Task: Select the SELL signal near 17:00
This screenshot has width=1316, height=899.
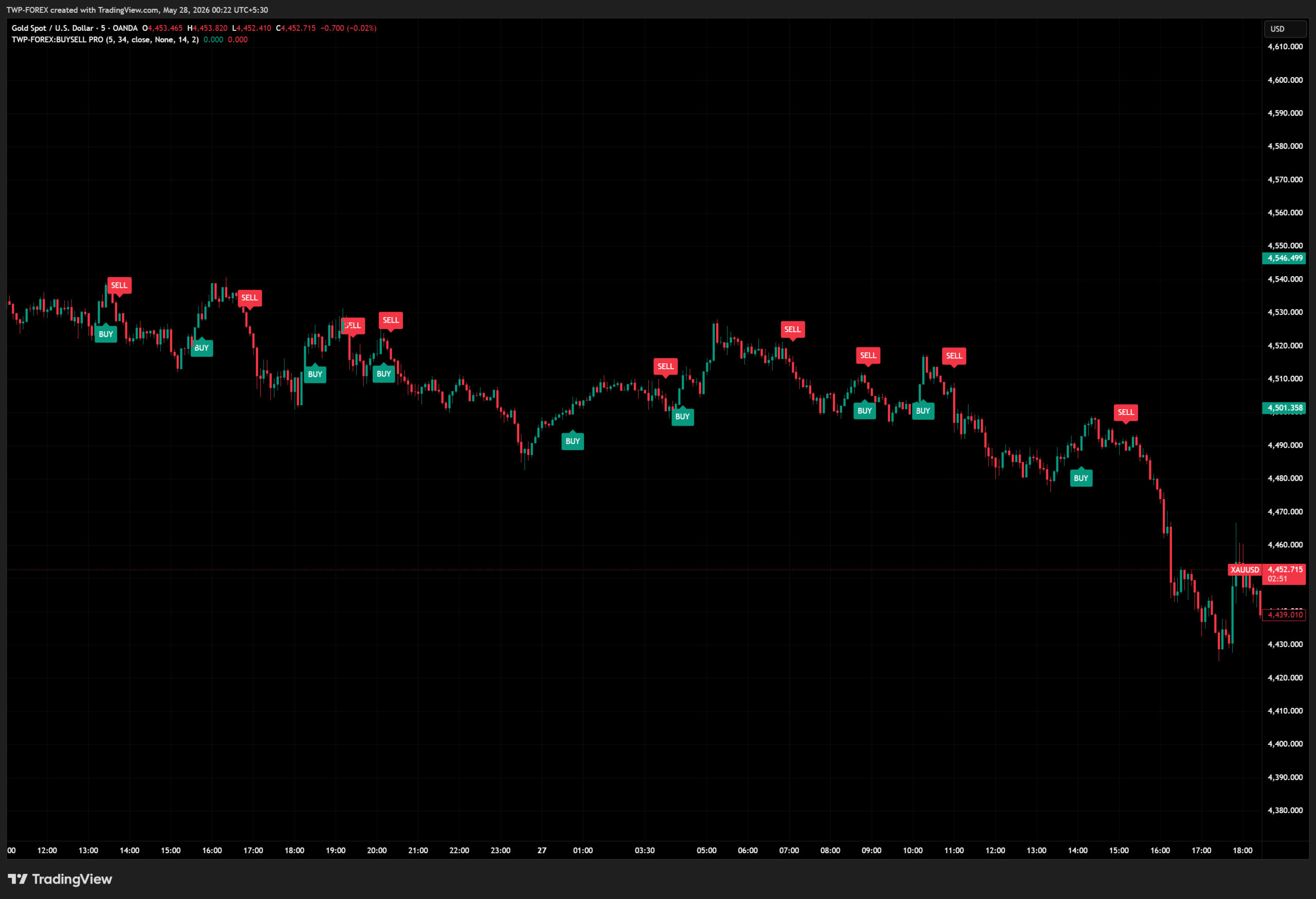Action: (250, 298)
